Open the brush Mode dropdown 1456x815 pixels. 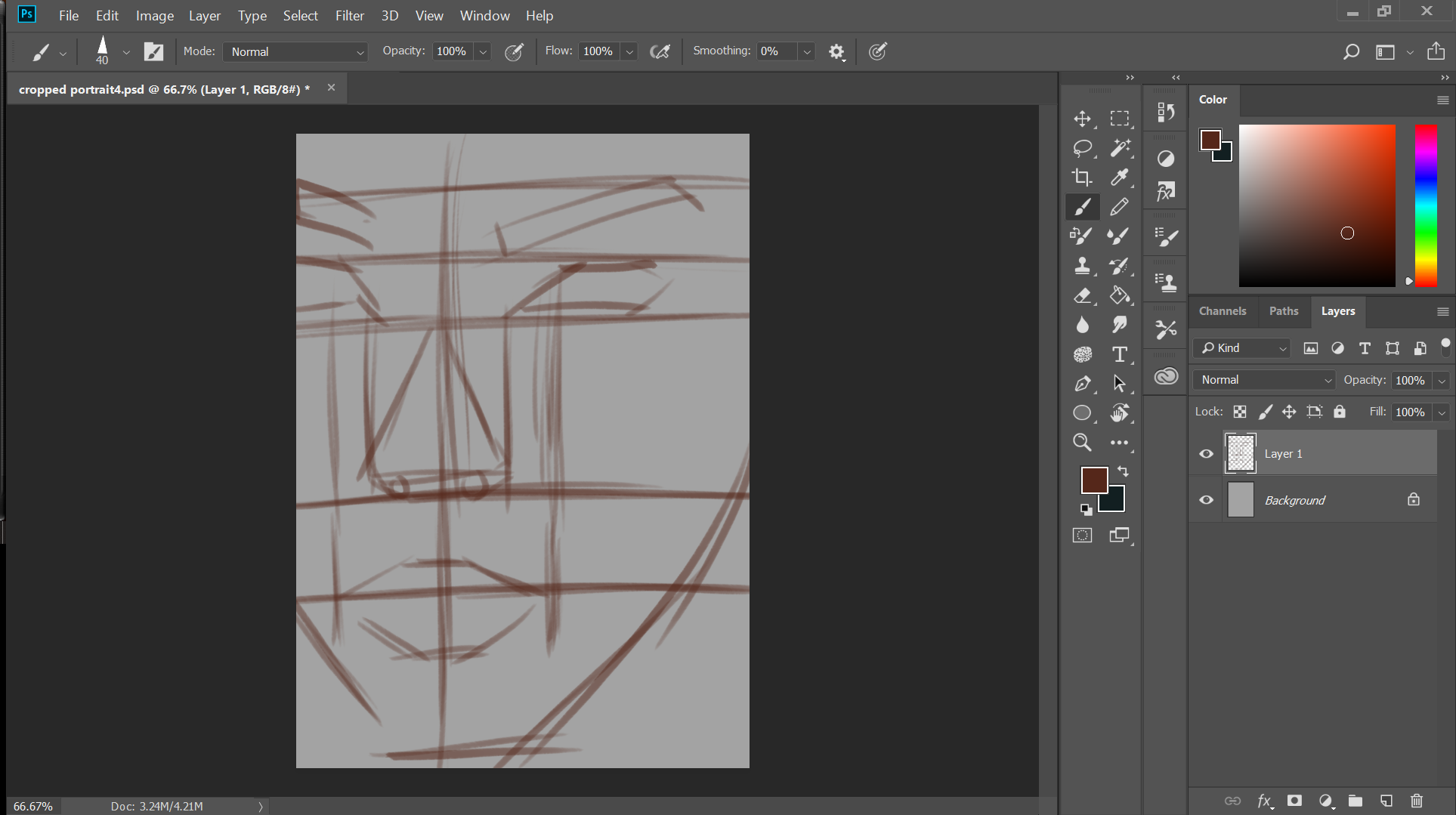click(295, 51)
